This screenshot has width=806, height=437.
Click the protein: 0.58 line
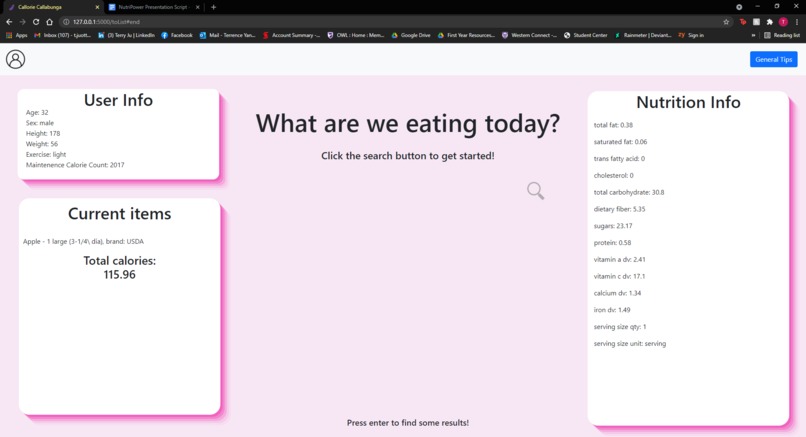coord(612,243)
